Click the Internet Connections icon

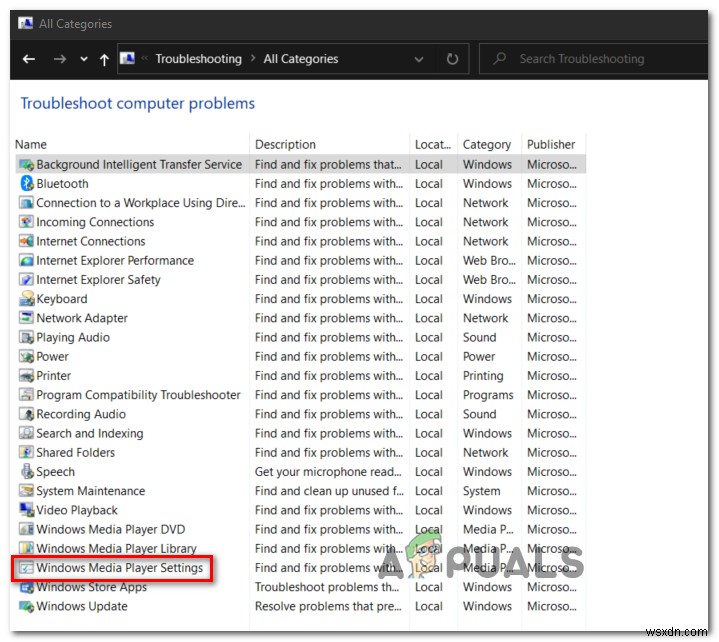[27, 241]
